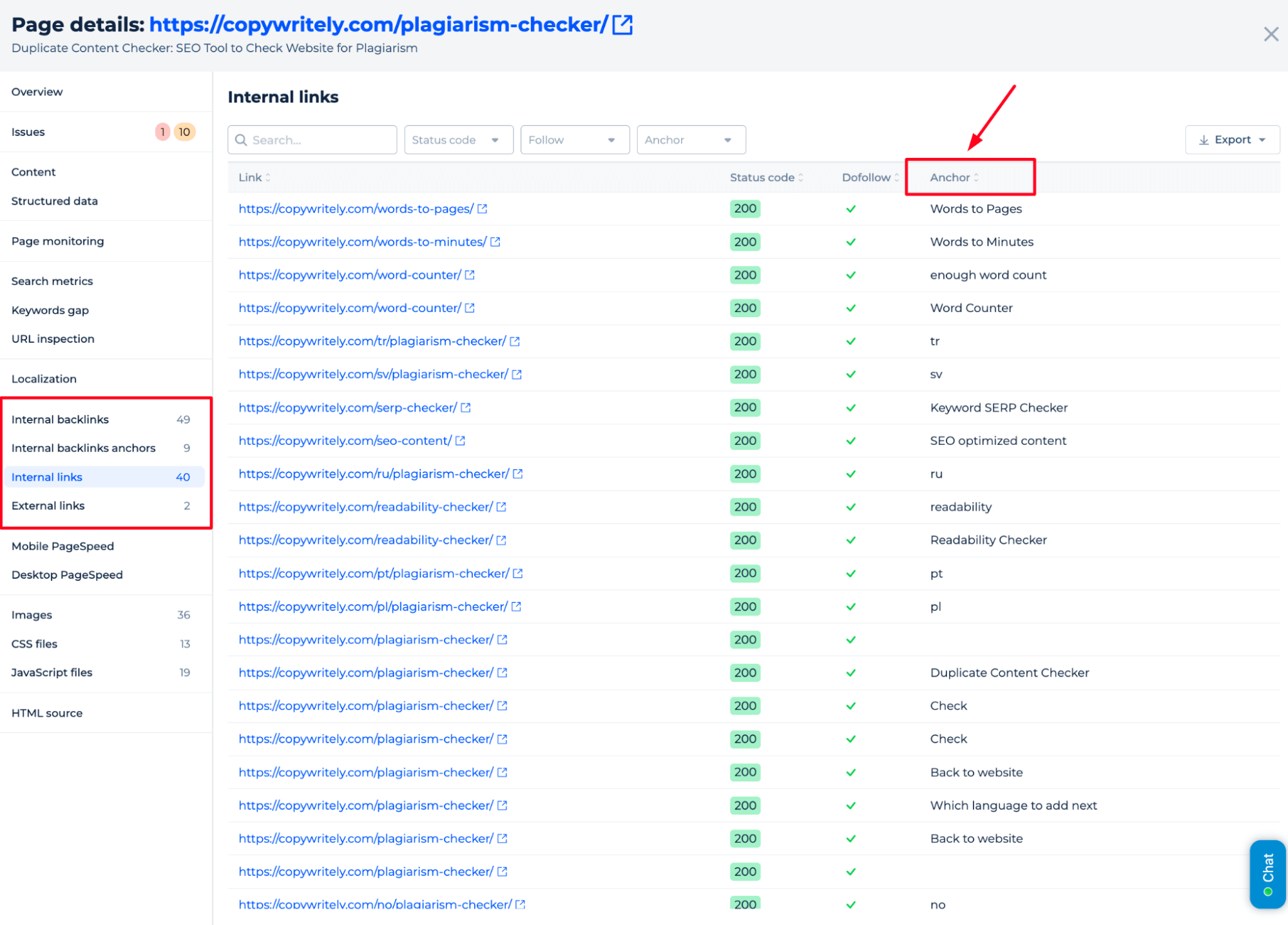
Task: Open external icon for pl/plagiarism-checker link
Action: click(516, 607)
